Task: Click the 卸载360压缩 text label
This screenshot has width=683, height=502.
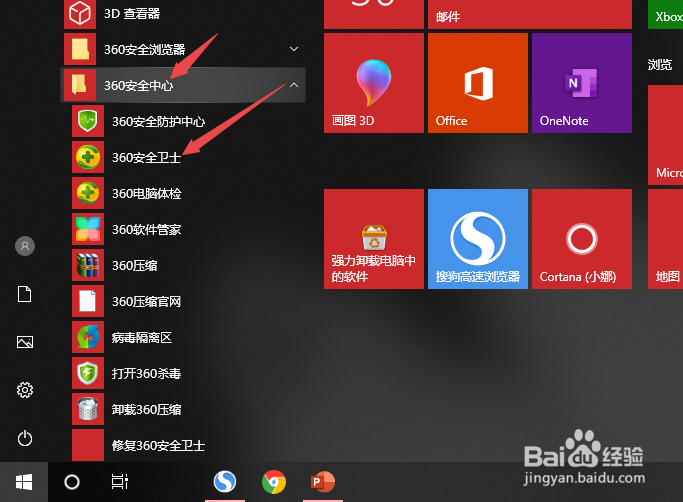Action: (146, 410)
